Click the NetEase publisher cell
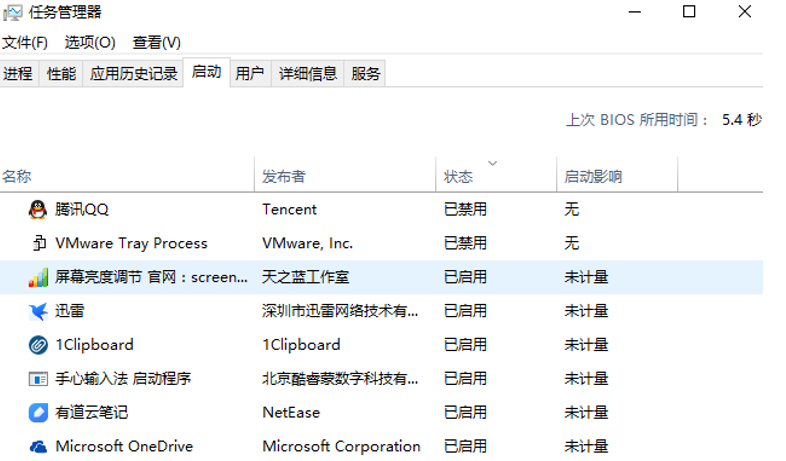 click(291, 413)
